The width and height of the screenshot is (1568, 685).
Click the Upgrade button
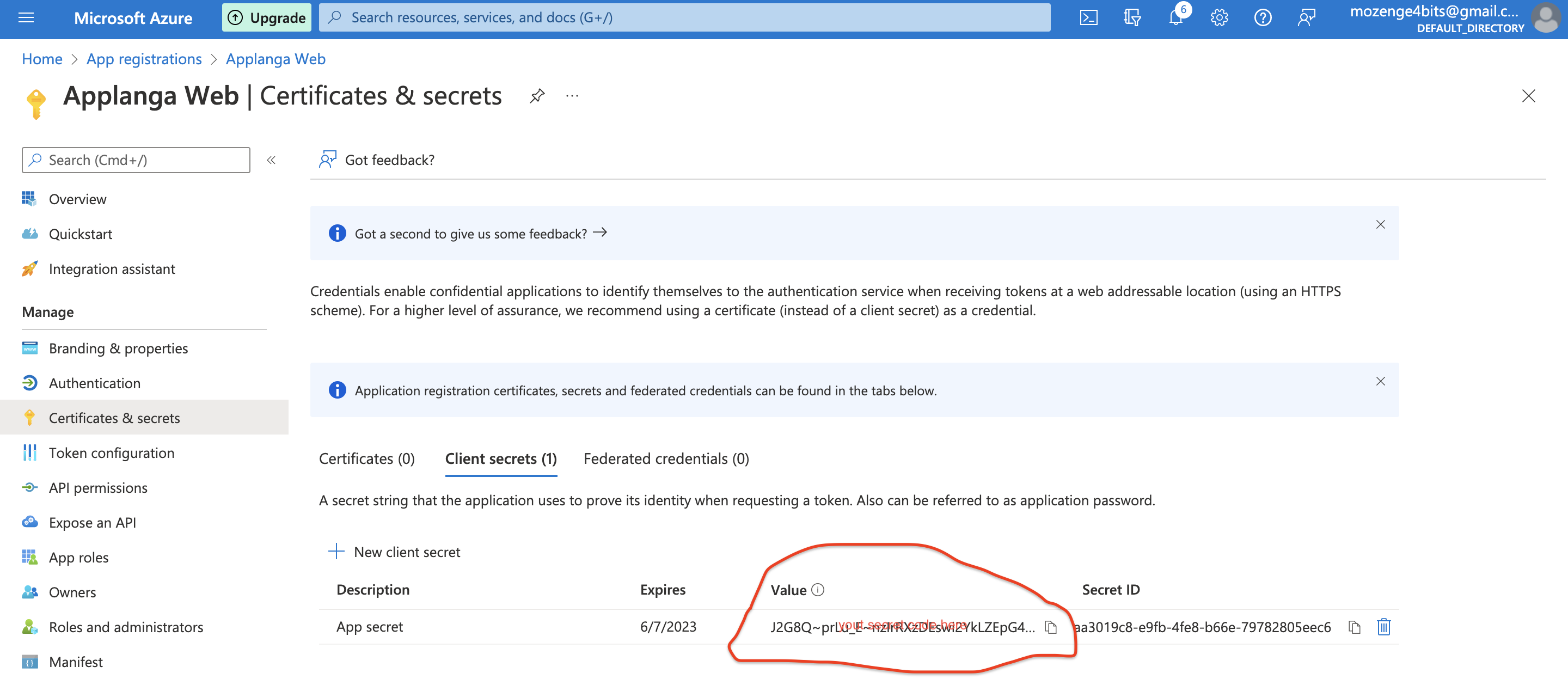click(267, 17)
